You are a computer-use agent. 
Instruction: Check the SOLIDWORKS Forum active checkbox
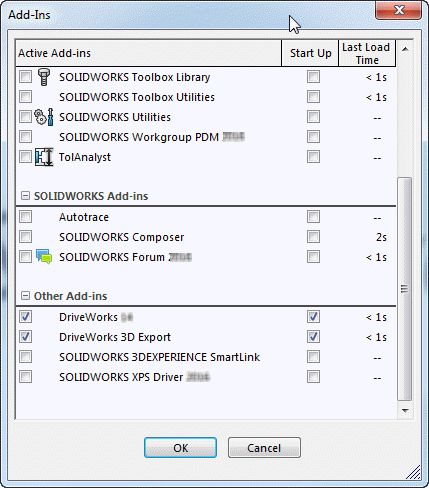25,257
